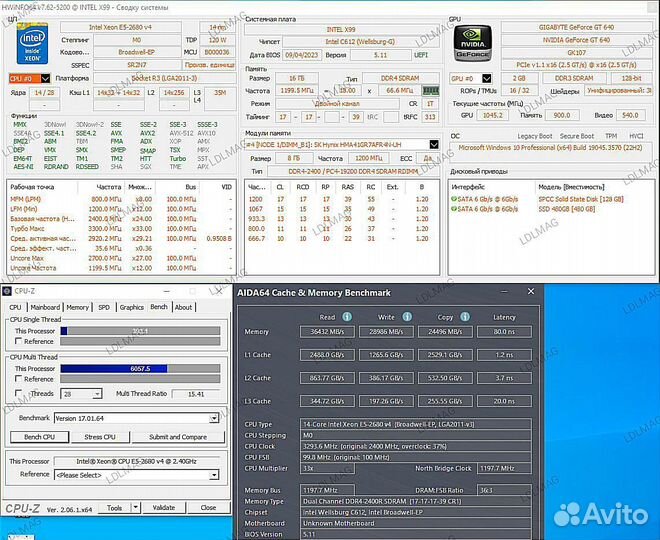Click the Турбо Макс row in operating points
Image resolution: width=660 pixels, height=540 pixels.
(121, 229)
